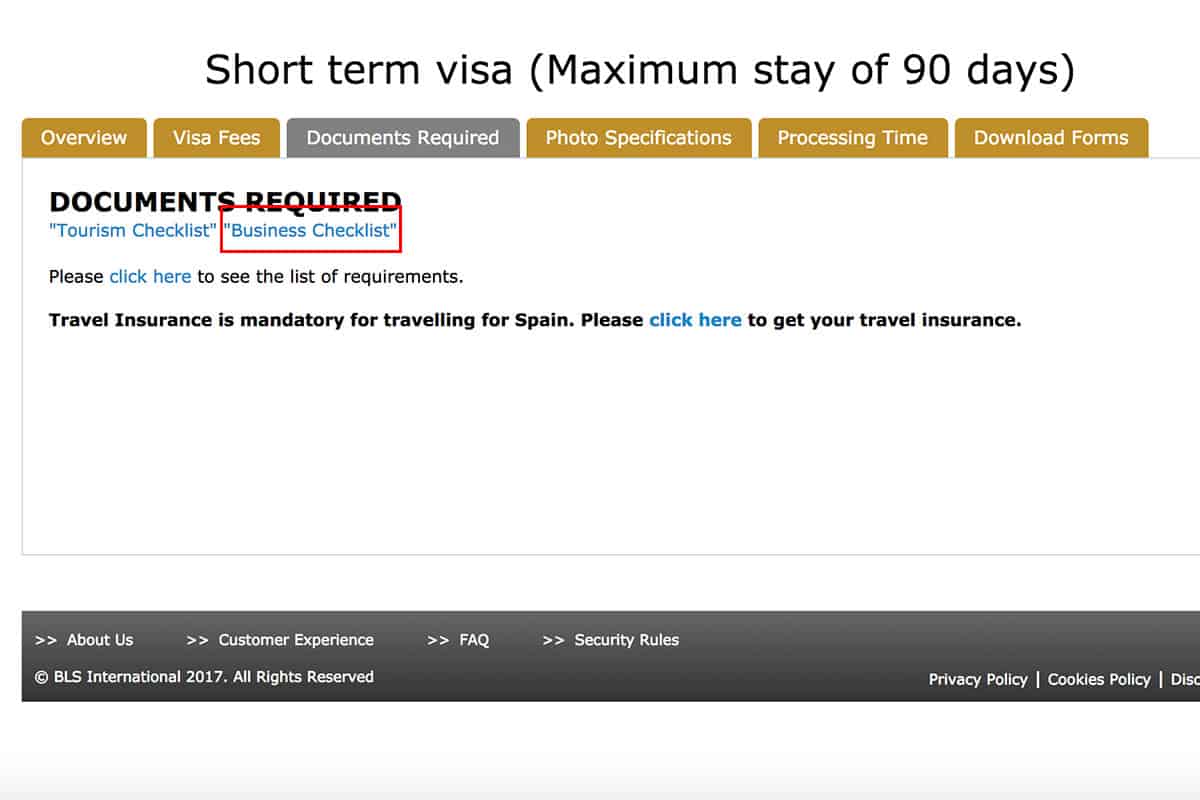Click the arrows icon before Security Rules
This screenshot has height=800, width=1200.
553,640
